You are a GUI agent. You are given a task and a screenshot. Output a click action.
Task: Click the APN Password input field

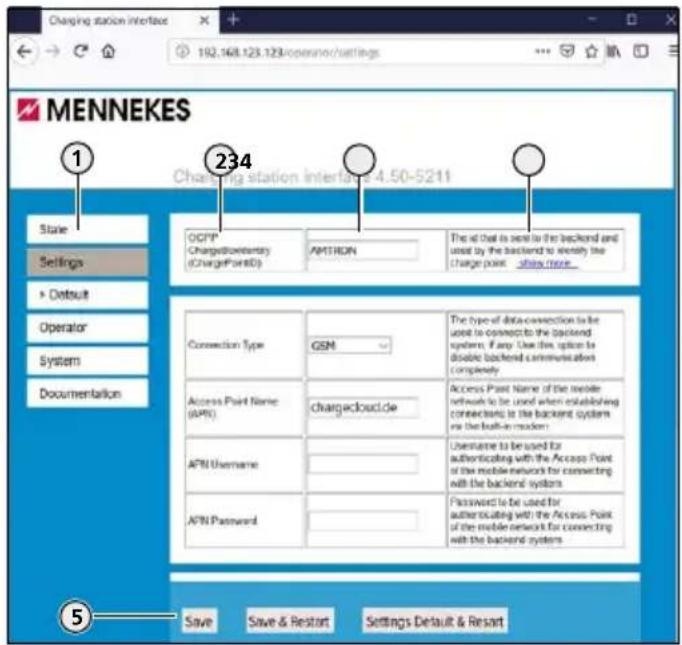pyautogui.click(x=363, y=521)
